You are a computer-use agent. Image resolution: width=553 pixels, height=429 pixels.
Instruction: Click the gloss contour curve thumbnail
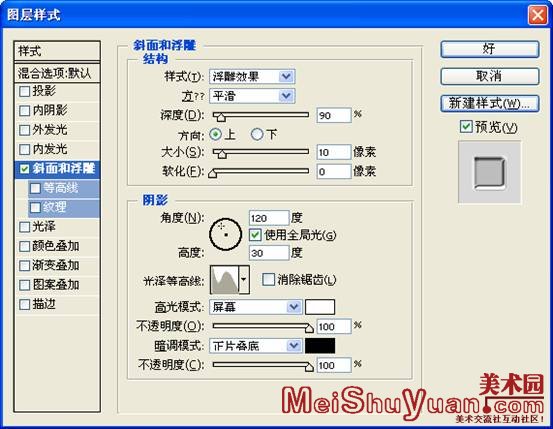click(x=225, y=280)
